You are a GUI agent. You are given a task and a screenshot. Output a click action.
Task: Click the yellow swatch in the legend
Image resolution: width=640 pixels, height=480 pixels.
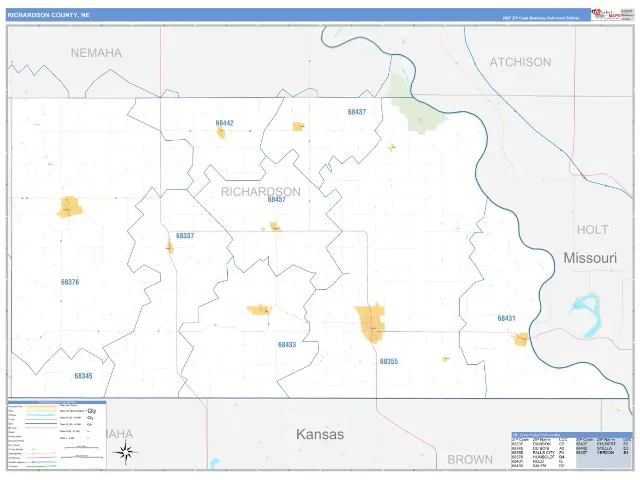click(40, 407)
